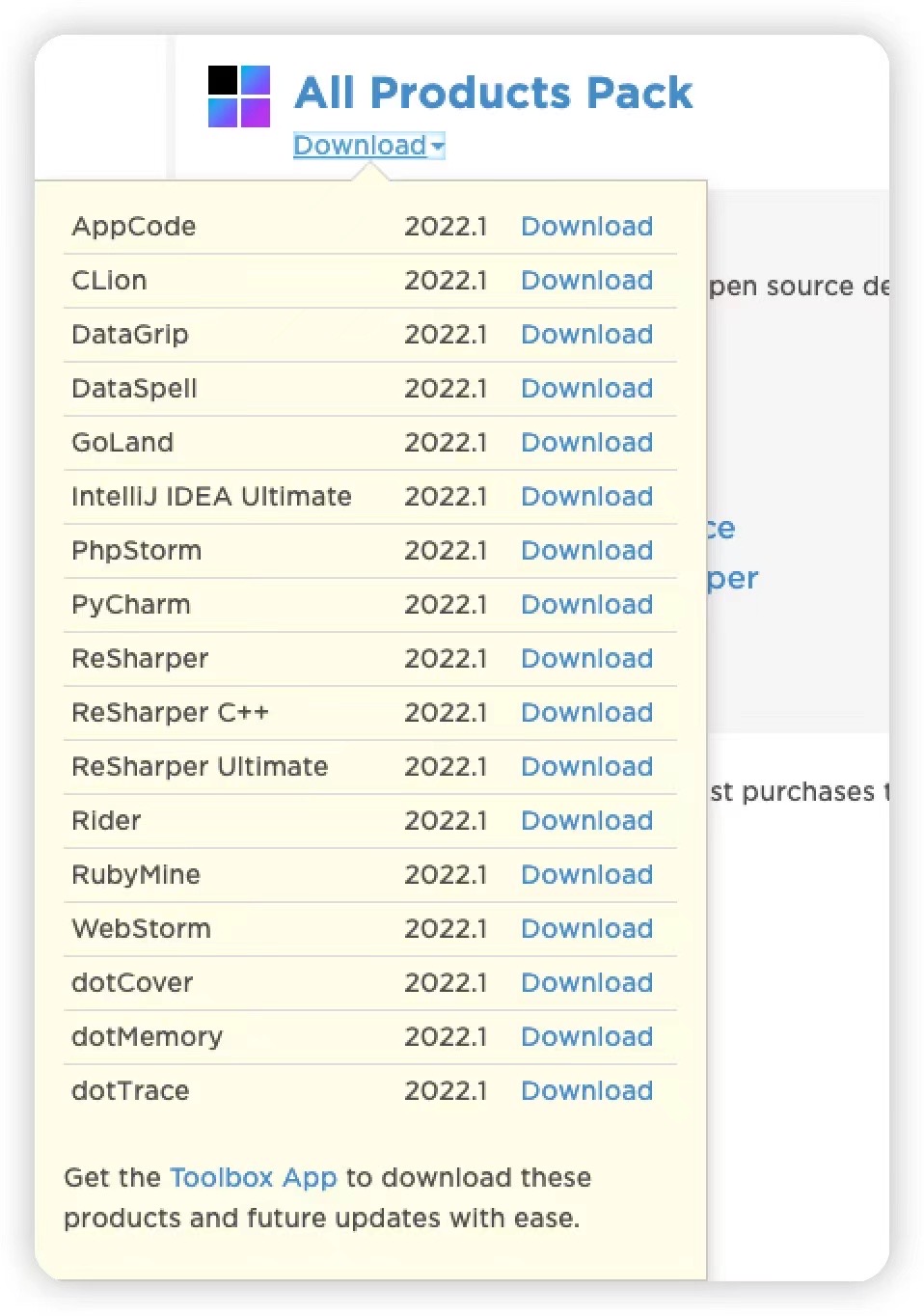The image size is (924, 1316).
Task: Open the Toolbox App link
Action: point(254,1177)
